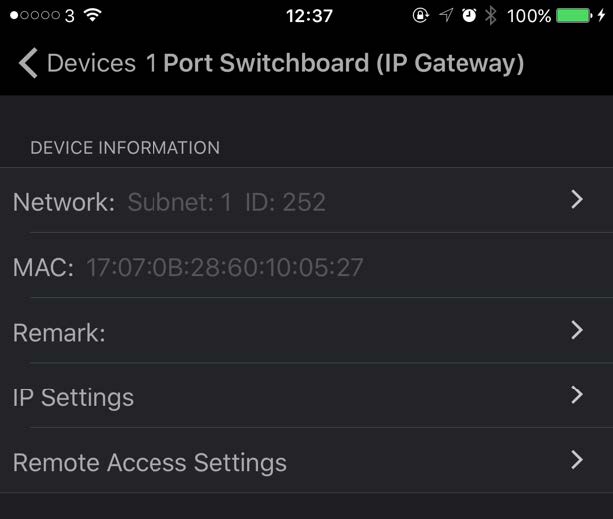Screen dimensions: 613x519
Task: Tap the Wi-Fi status icon
Action: (93, 15)
